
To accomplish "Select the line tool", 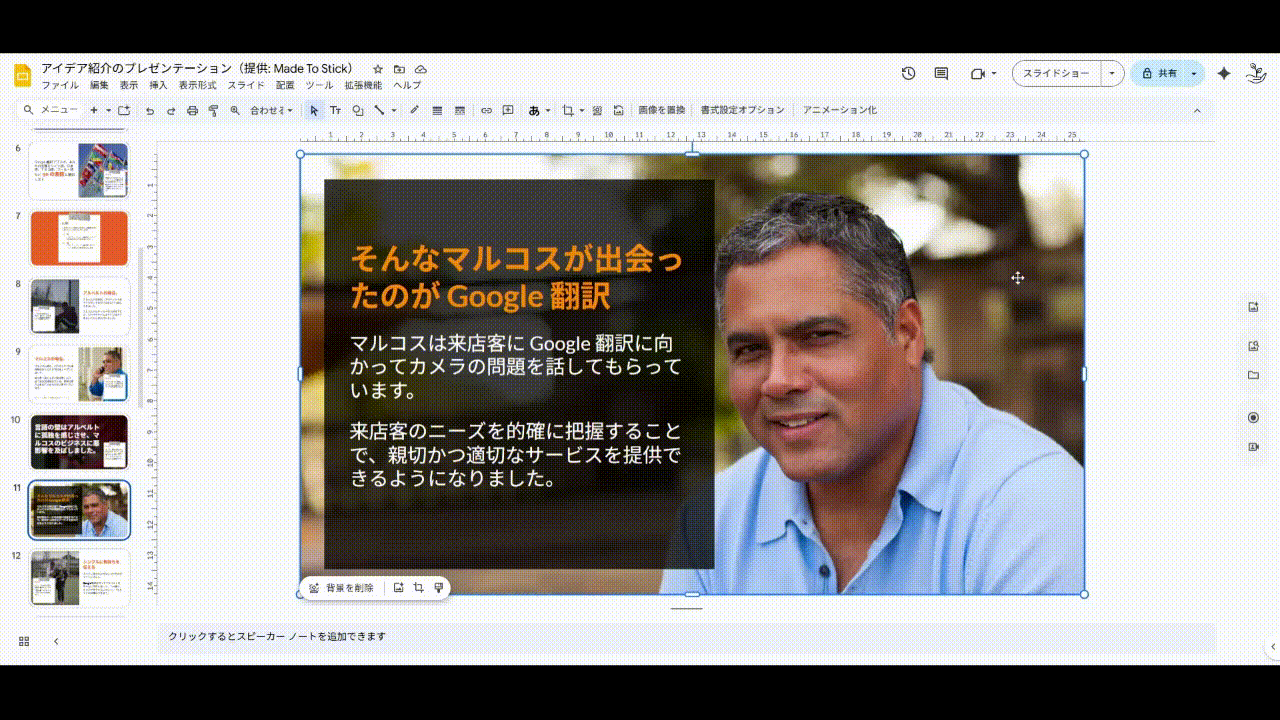I will click(x=379, y=110).
